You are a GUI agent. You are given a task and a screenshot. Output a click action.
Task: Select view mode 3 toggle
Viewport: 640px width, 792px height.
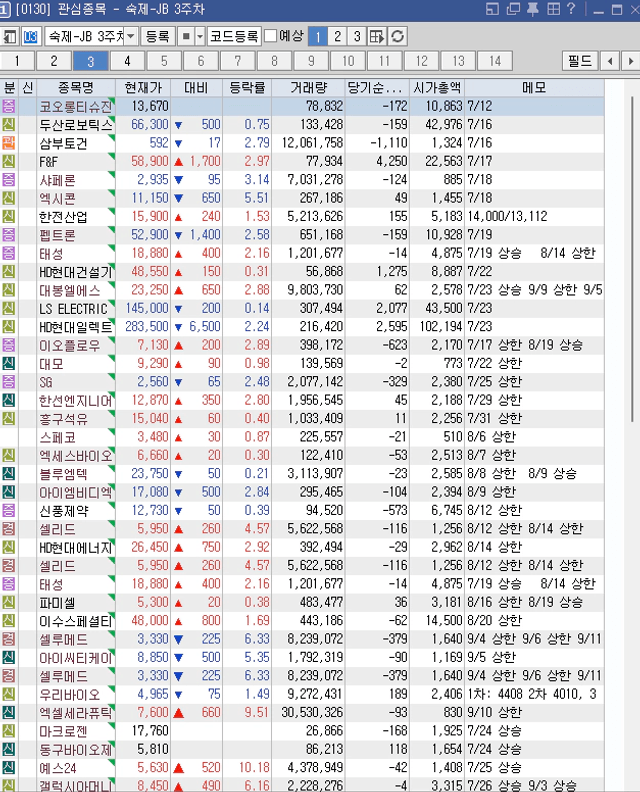pos(357,36)
